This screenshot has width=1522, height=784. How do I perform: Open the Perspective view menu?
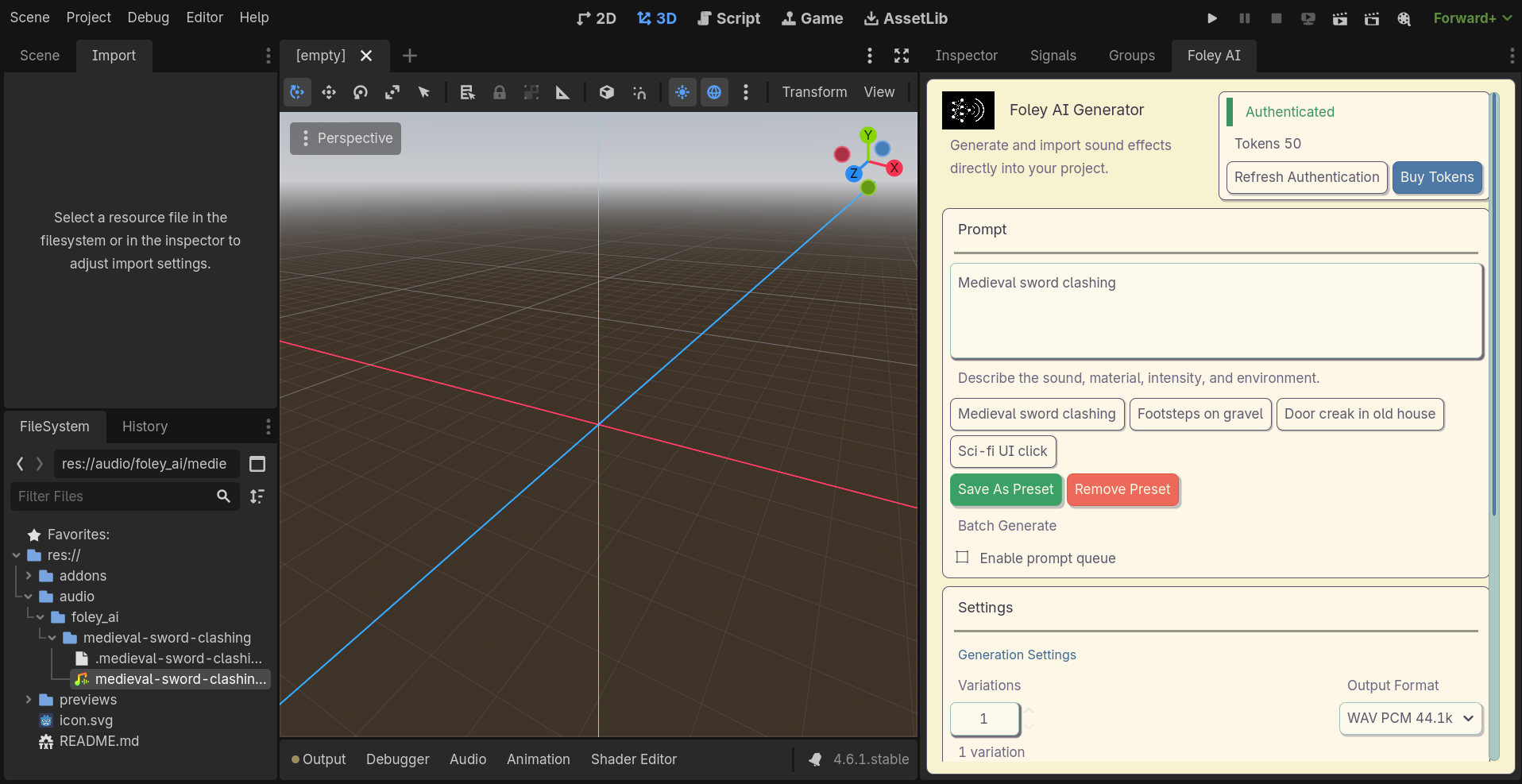pyautogui.click(x=345, y=137)
